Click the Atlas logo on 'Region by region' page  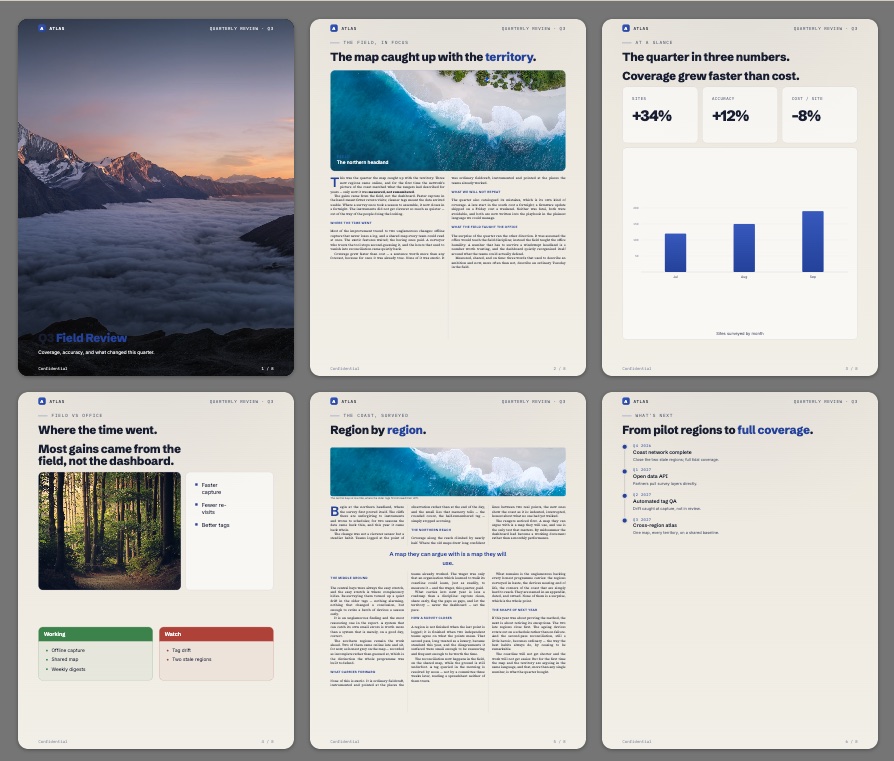[x=334, y=401]
